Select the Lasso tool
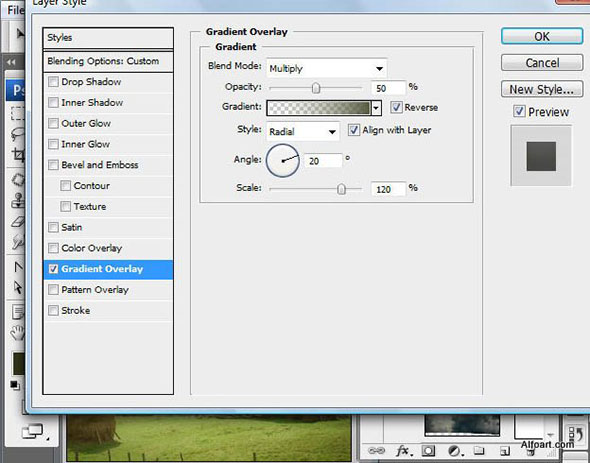Screen dimensions: 590x463 pos(18,134)
